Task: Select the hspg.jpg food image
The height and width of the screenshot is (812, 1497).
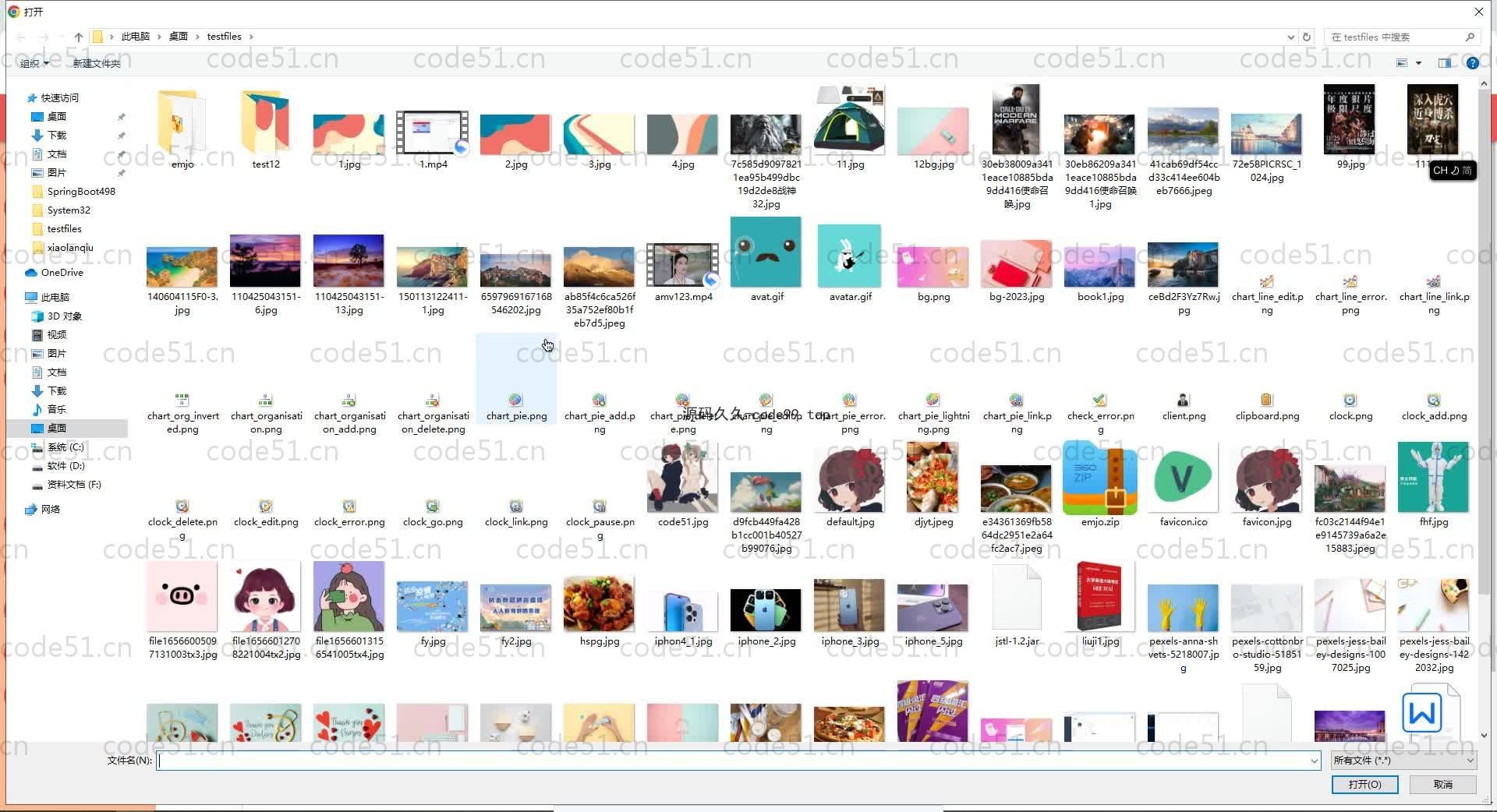Action: point(599,604)
